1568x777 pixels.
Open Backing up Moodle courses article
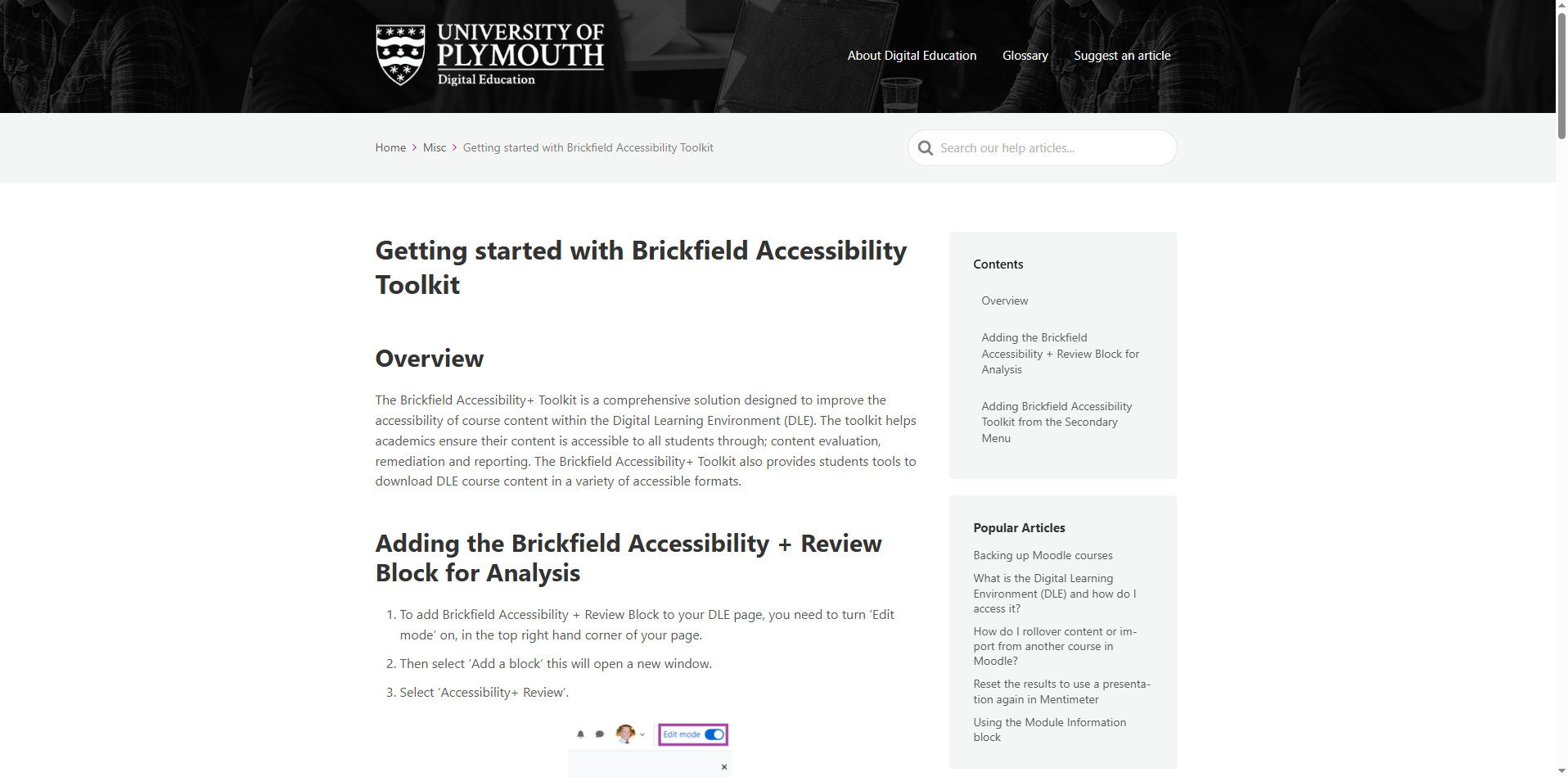[x=1043, y=556]
